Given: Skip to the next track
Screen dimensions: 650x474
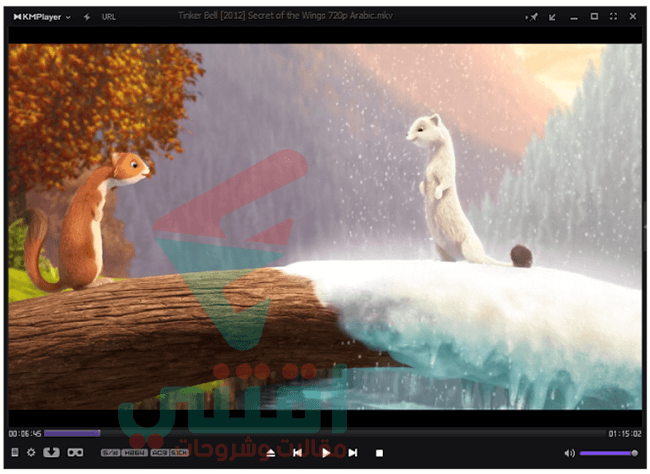Looking at the screenshot, I should point(353,453).
